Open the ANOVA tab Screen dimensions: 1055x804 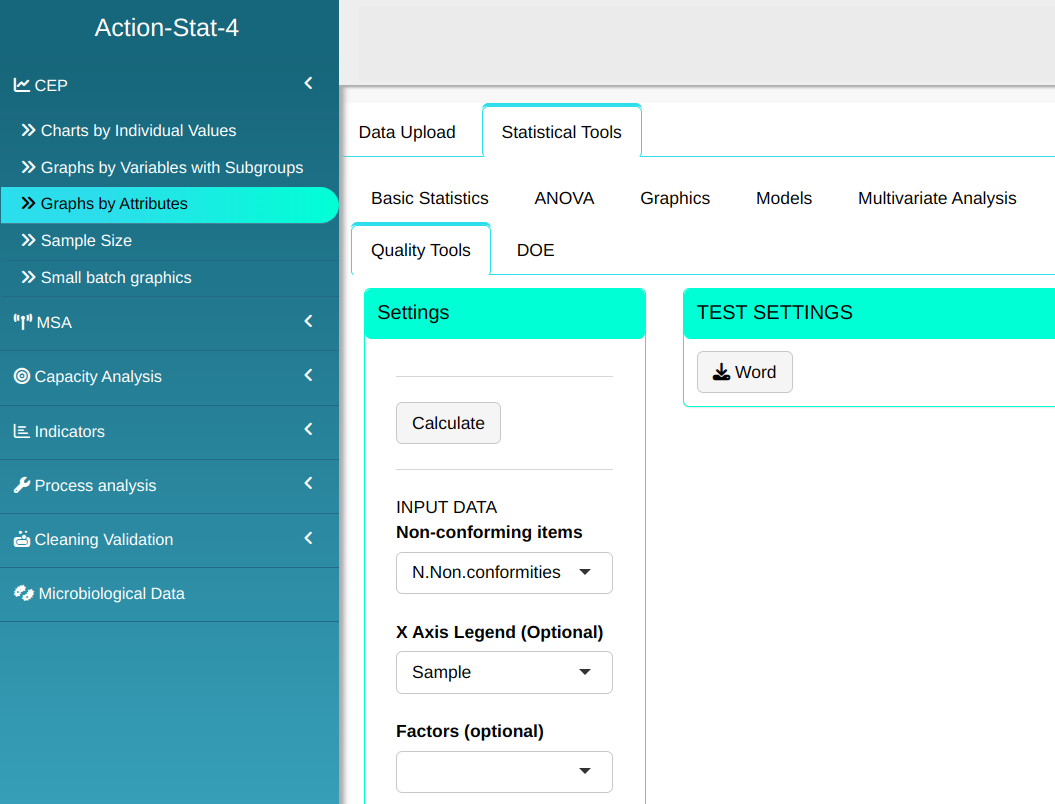pyautogui.click(x=564, y=198)
